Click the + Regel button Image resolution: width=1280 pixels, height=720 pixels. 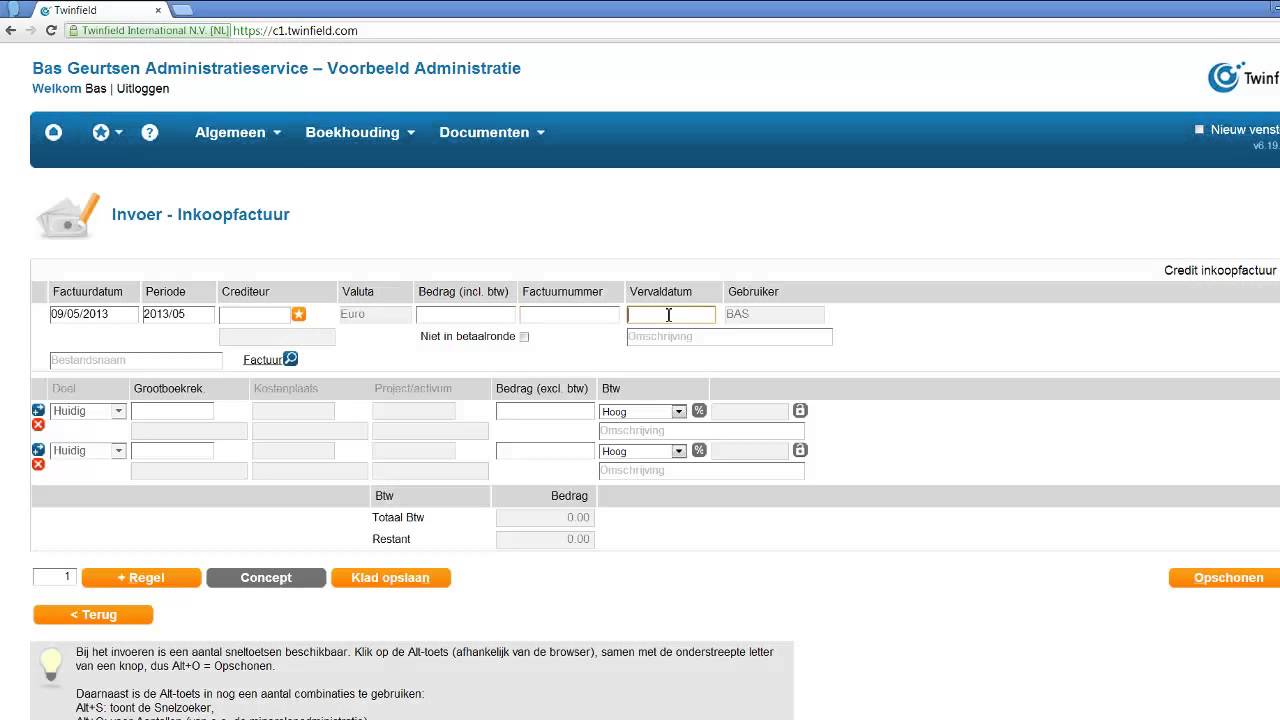pyautogui.click(x=141, y=578)
